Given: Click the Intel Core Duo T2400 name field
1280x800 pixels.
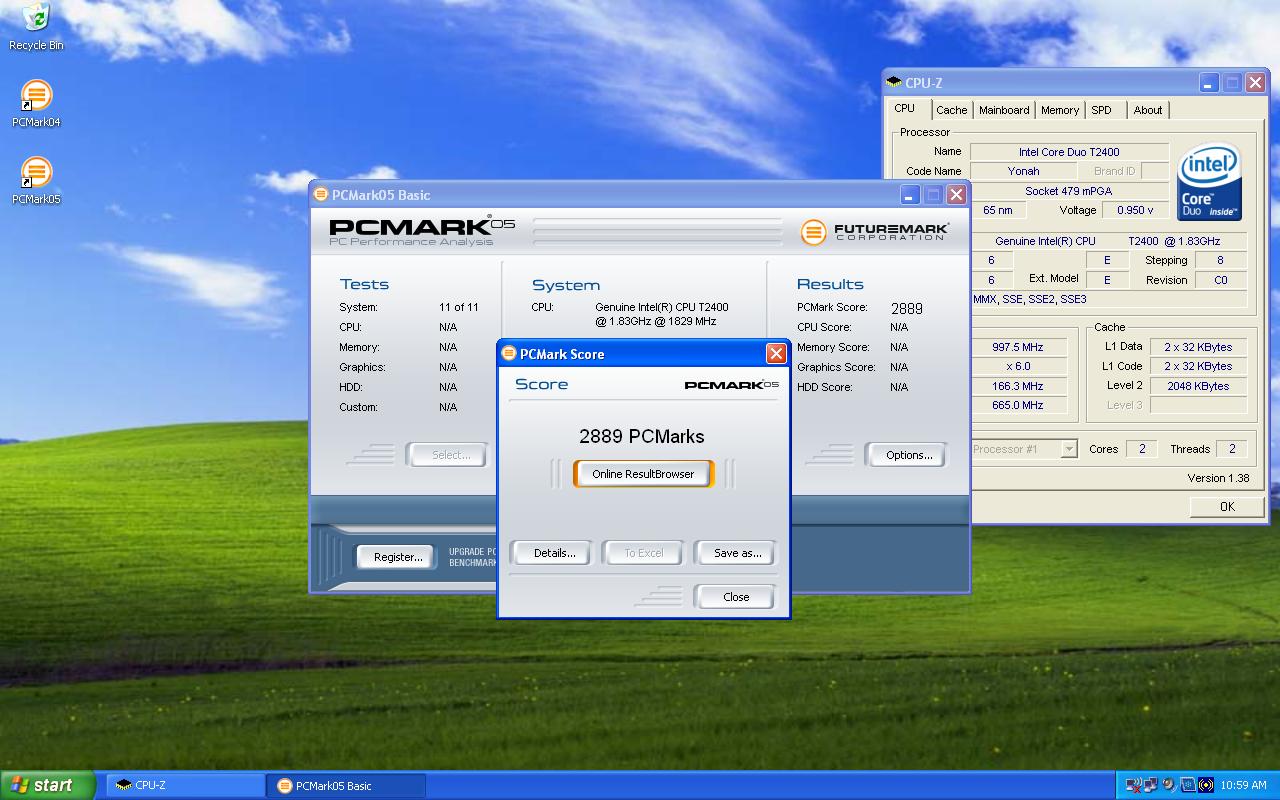Looking at the screenshot, I should point(1069,152).
